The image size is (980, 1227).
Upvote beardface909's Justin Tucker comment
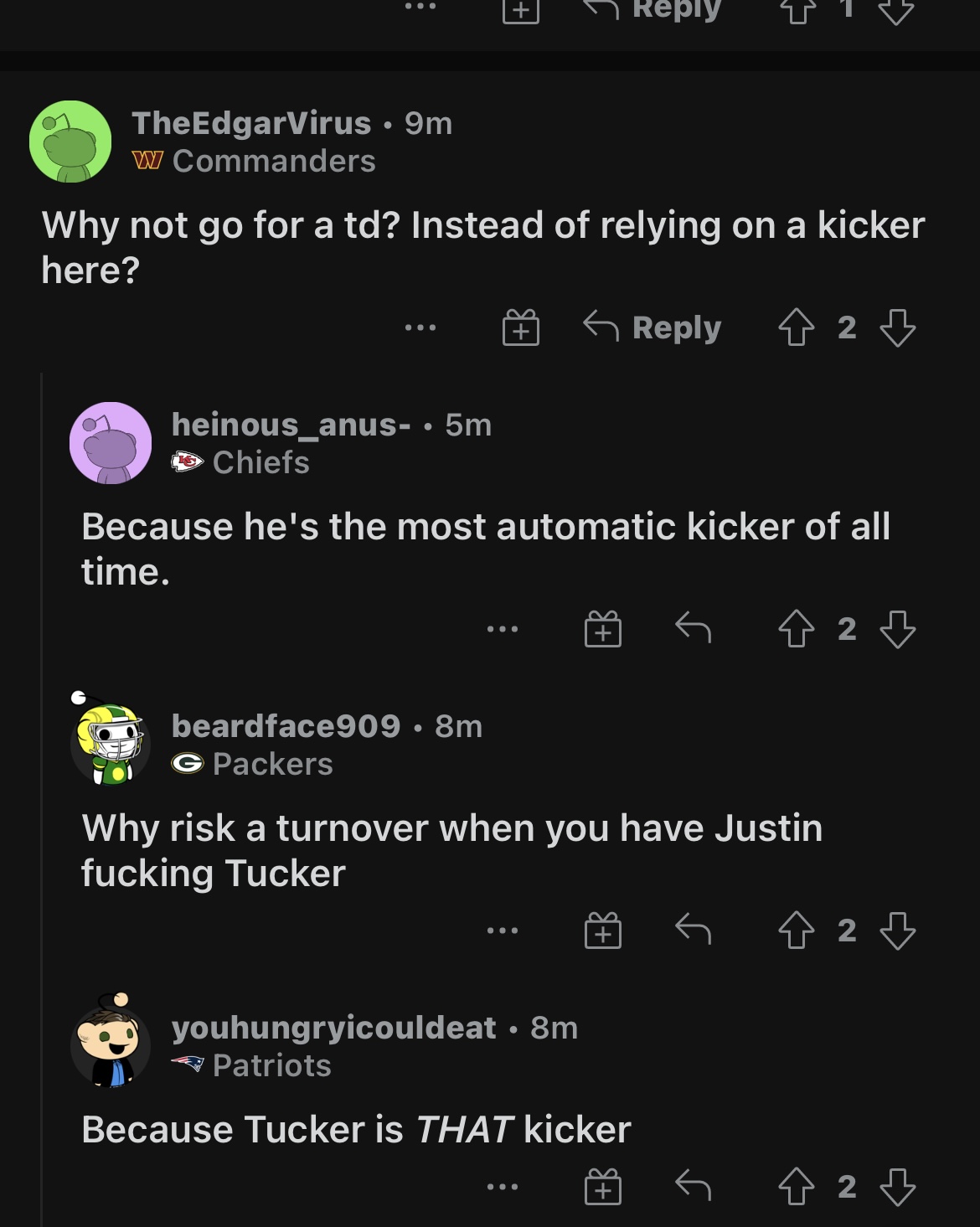click(x=796, y=931)
